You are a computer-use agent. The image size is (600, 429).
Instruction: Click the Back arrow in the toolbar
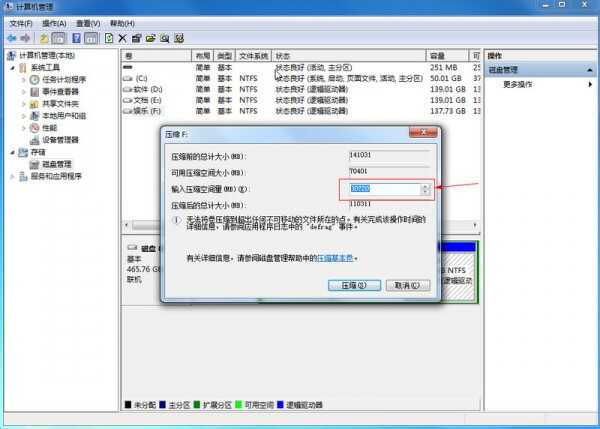[11, 37]
